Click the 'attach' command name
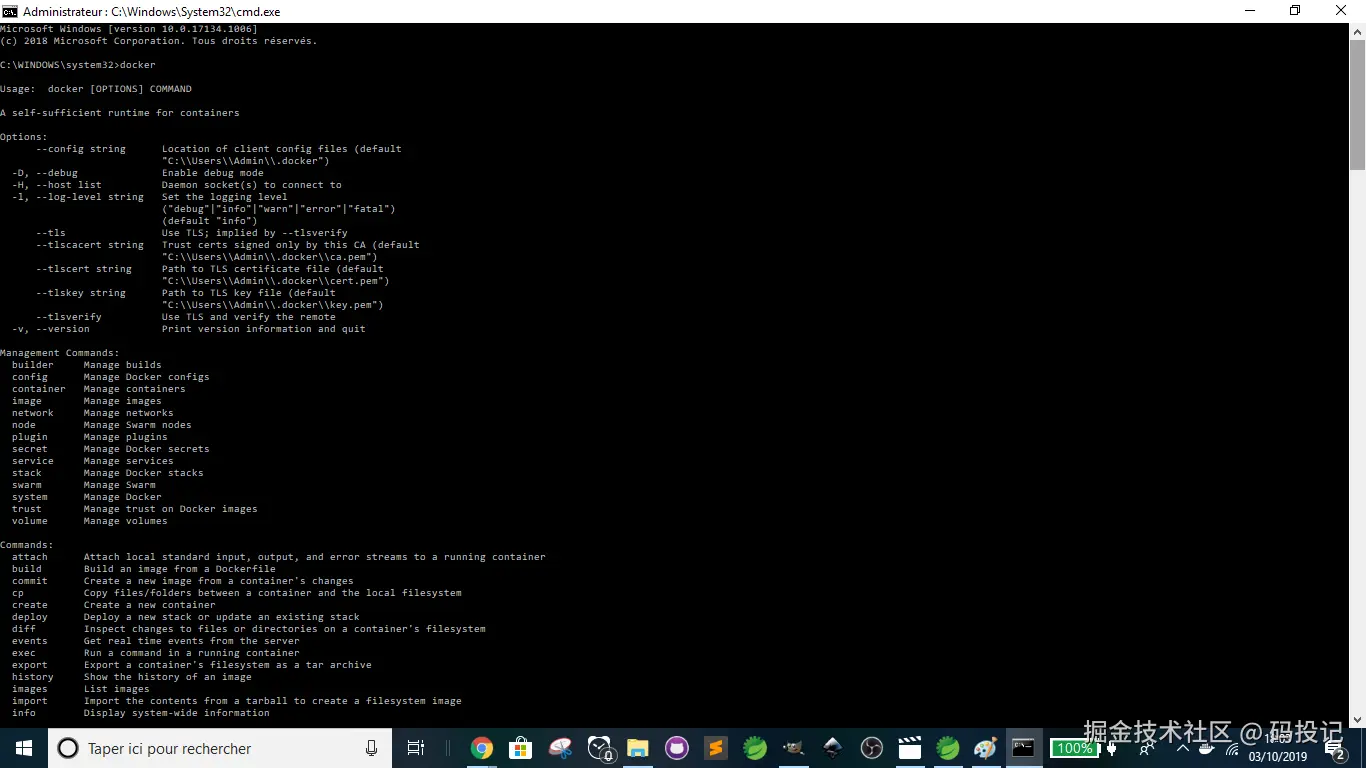The image size is (1366, 768). click(x=30, y=557)
